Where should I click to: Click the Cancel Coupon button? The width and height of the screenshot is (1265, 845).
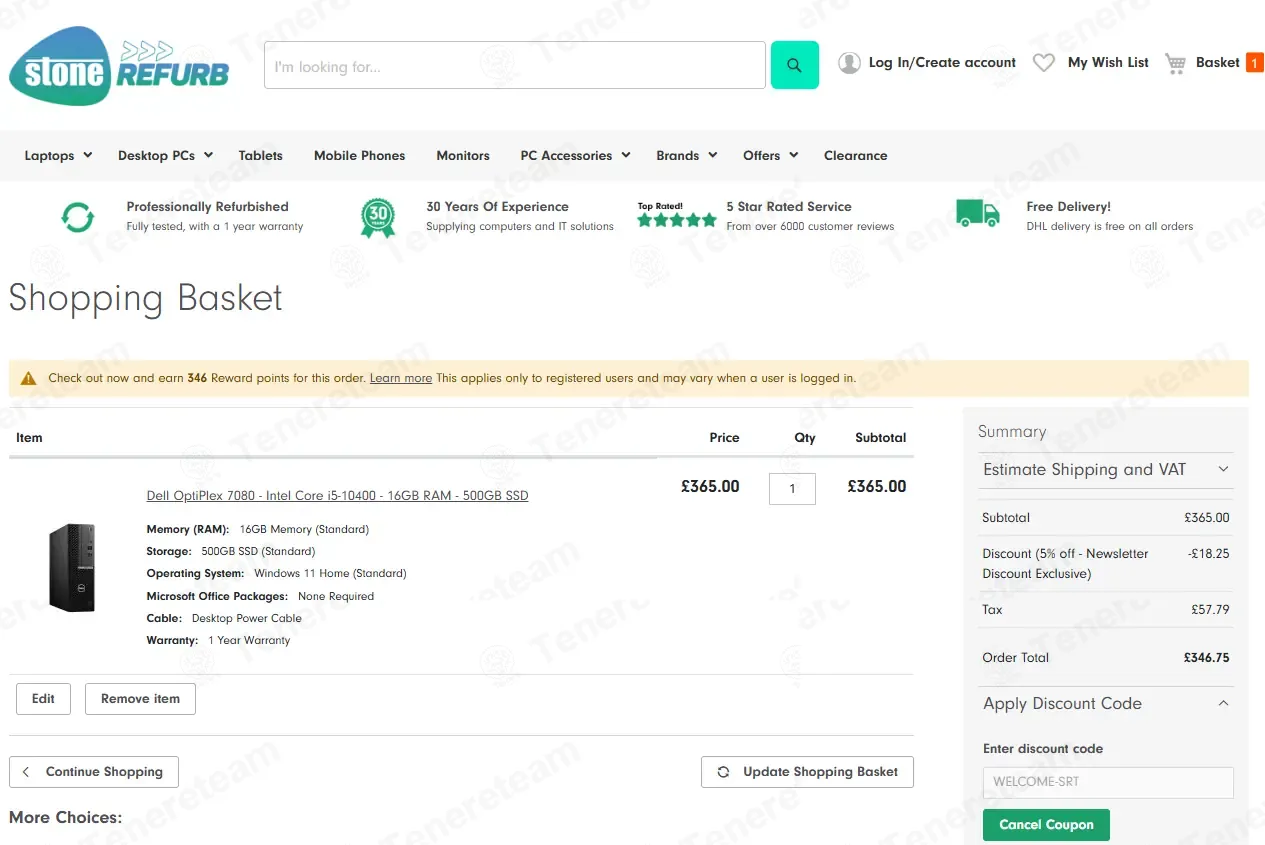[1046, 825]
